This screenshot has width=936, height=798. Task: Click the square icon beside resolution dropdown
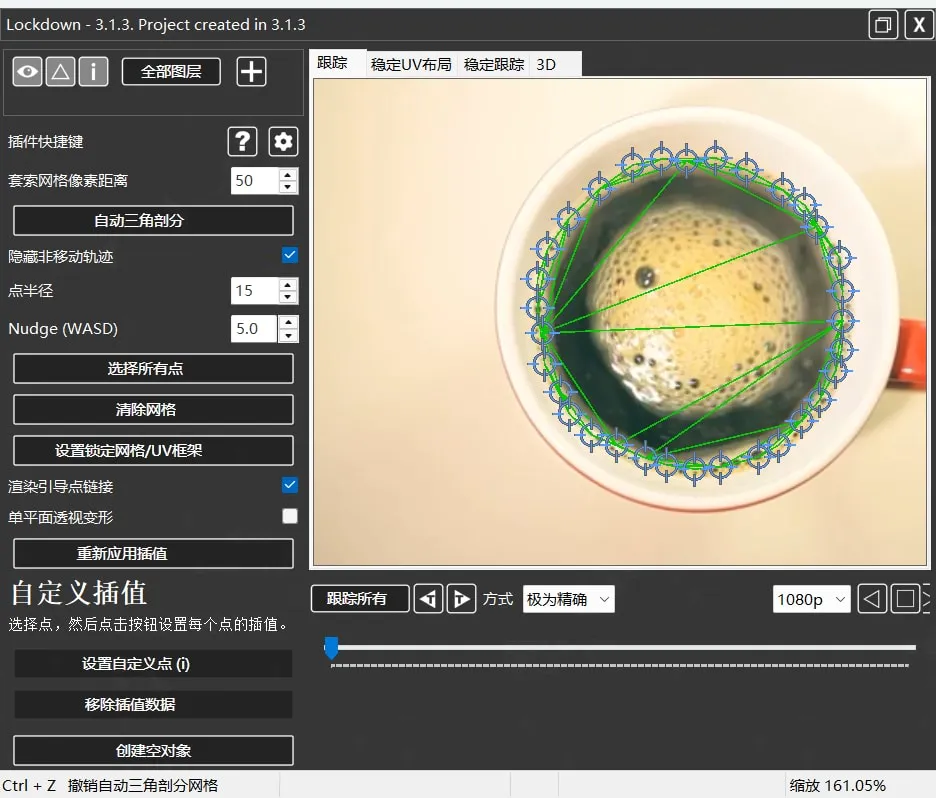904,599
